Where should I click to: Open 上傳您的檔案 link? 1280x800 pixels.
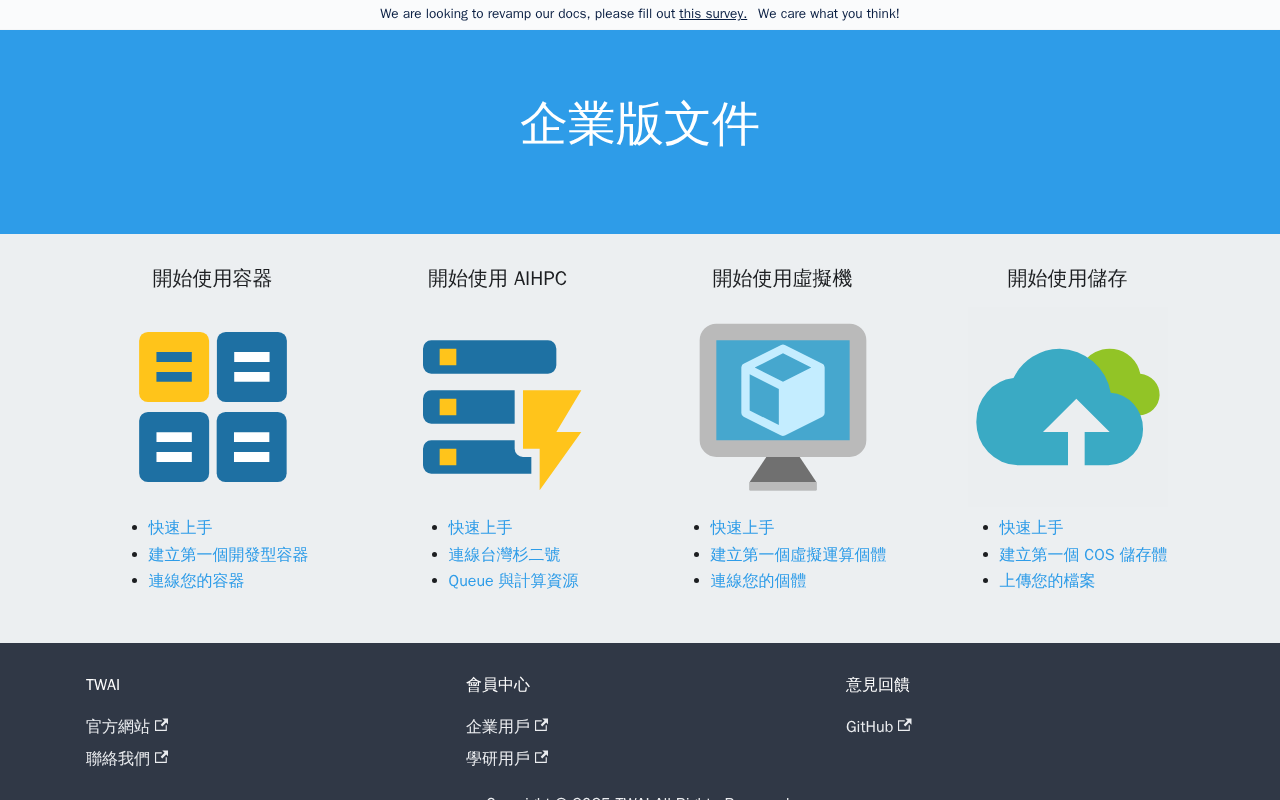1047,580
